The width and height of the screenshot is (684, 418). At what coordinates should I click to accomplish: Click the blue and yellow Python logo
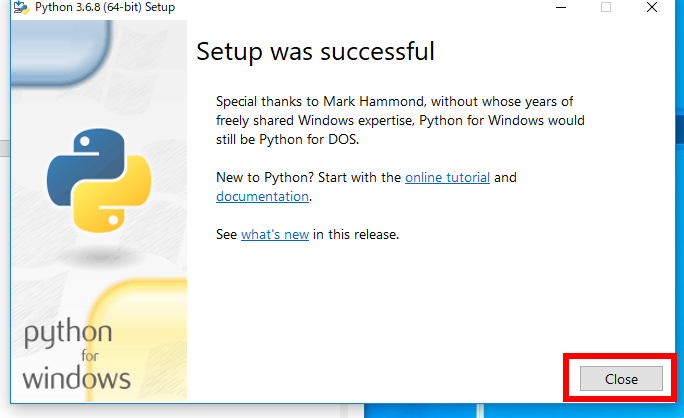tap(99, 180)
